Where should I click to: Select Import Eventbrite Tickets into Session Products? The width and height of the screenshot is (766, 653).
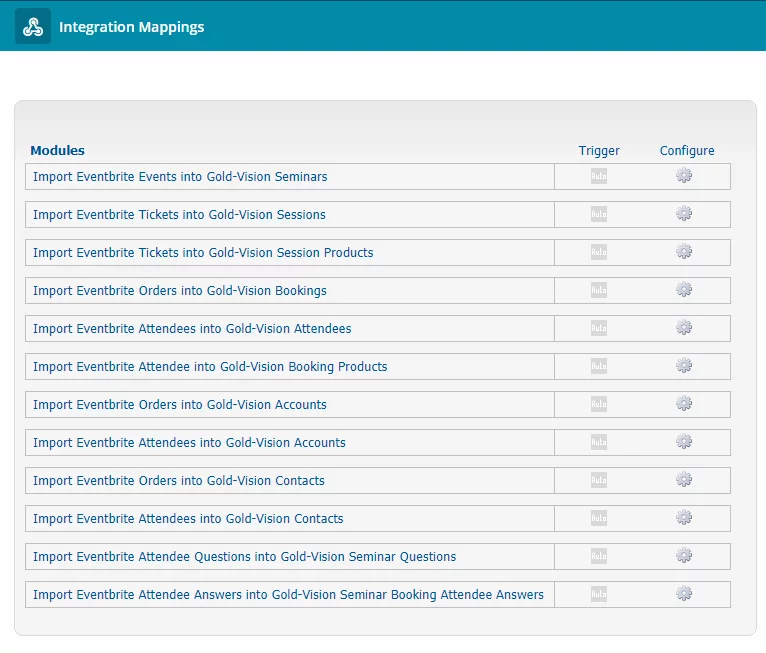pos(203,253)
